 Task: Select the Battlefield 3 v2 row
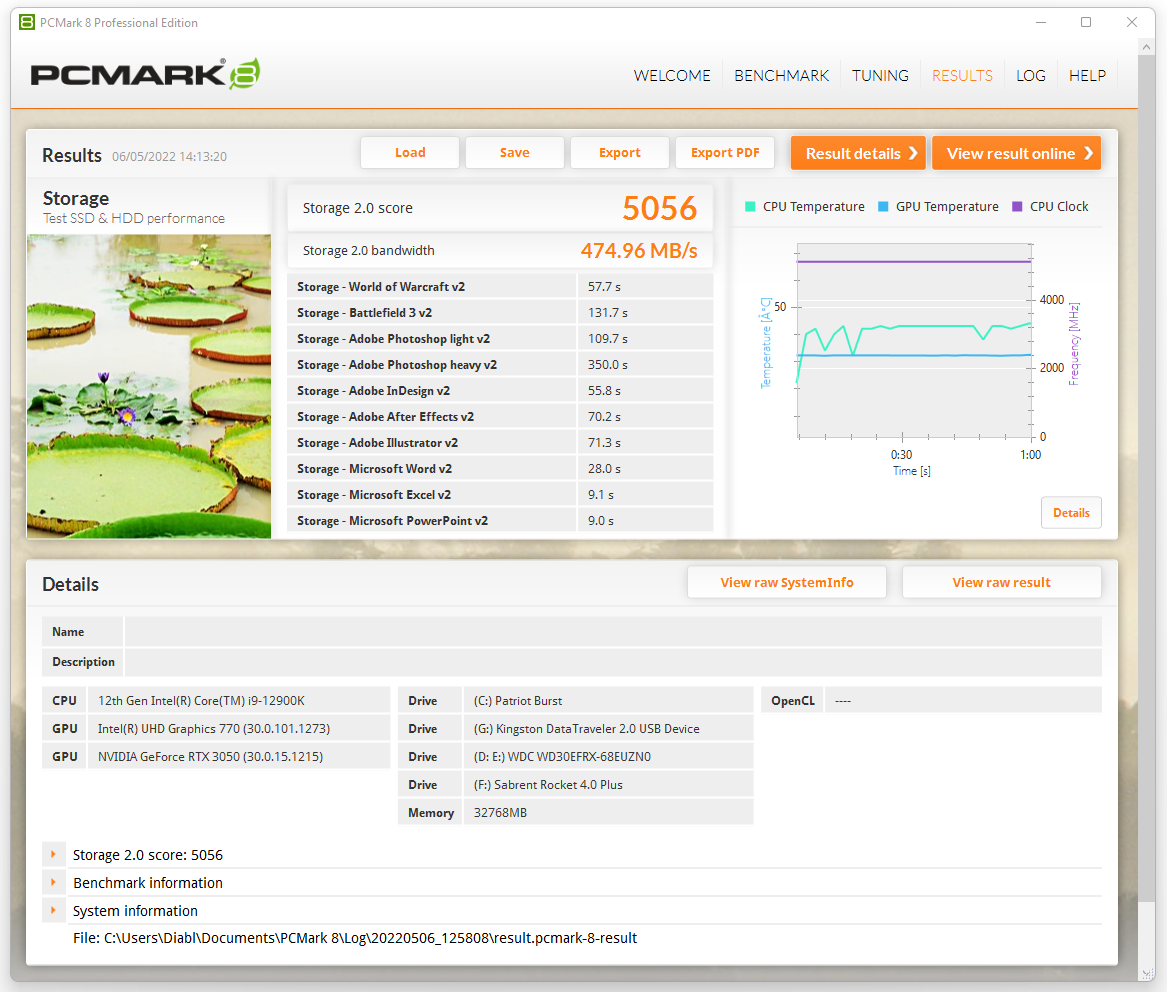coord(500,313)
